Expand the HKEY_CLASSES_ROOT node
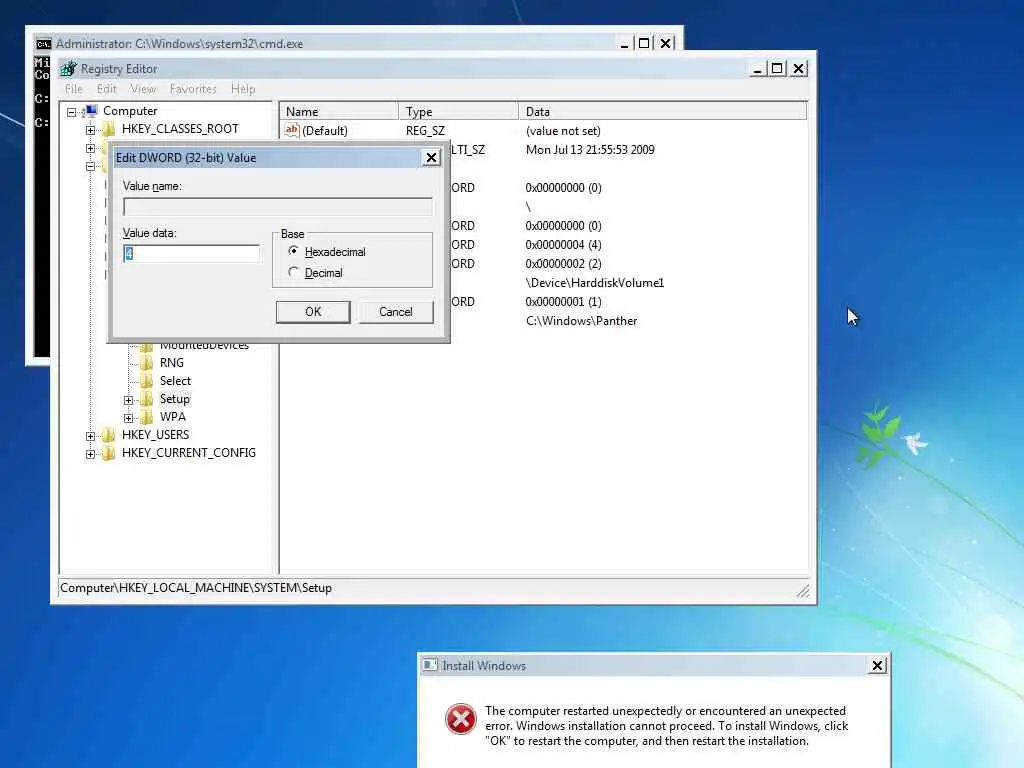 click(x=90, y=129)
